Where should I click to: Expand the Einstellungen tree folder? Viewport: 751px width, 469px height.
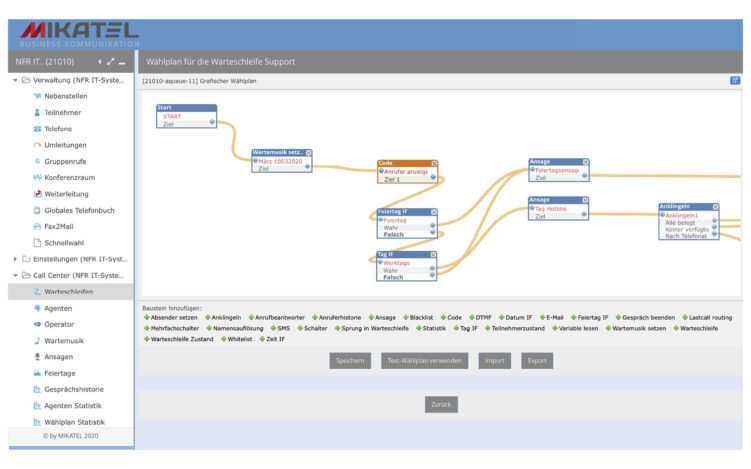point(15,259)
